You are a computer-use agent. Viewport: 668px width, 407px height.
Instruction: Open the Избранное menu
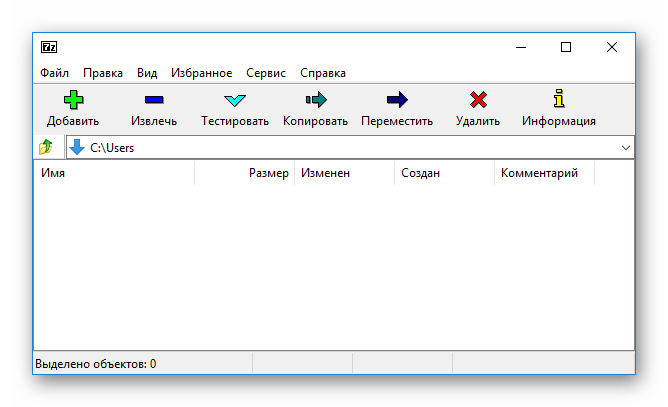[x=202, y=73]
